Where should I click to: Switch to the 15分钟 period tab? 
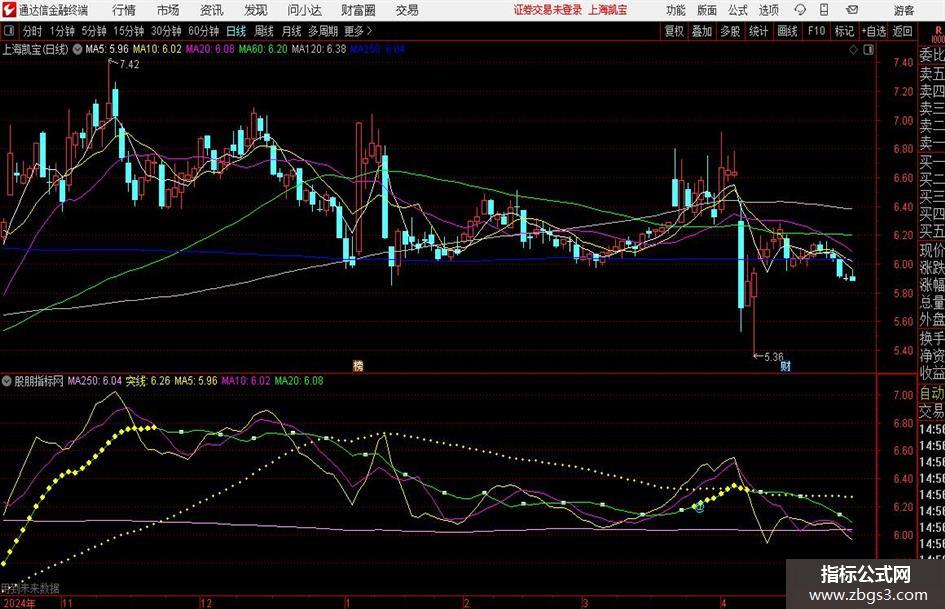(129, 31)
